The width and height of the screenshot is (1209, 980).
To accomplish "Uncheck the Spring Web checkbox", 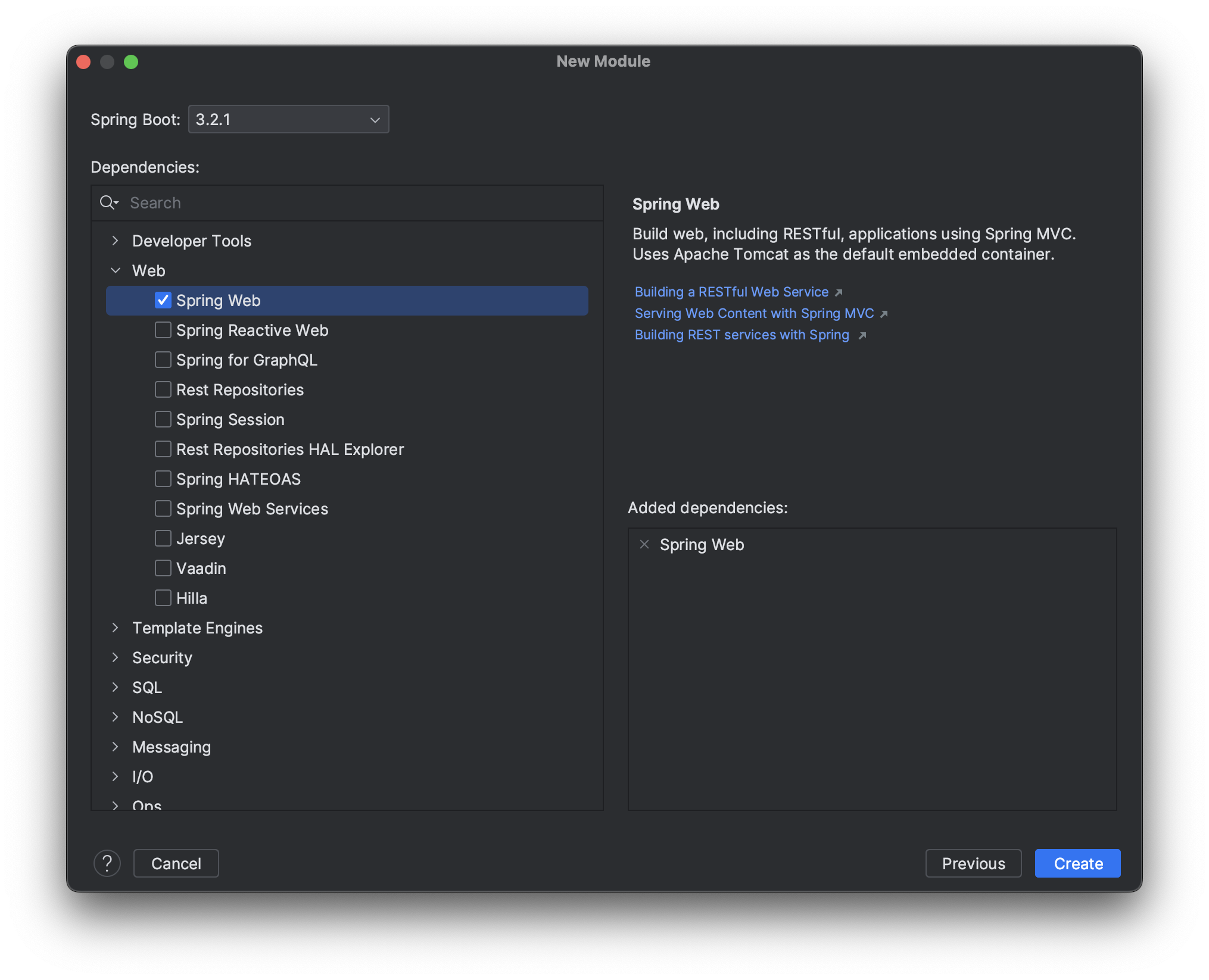I will point(163,300).
